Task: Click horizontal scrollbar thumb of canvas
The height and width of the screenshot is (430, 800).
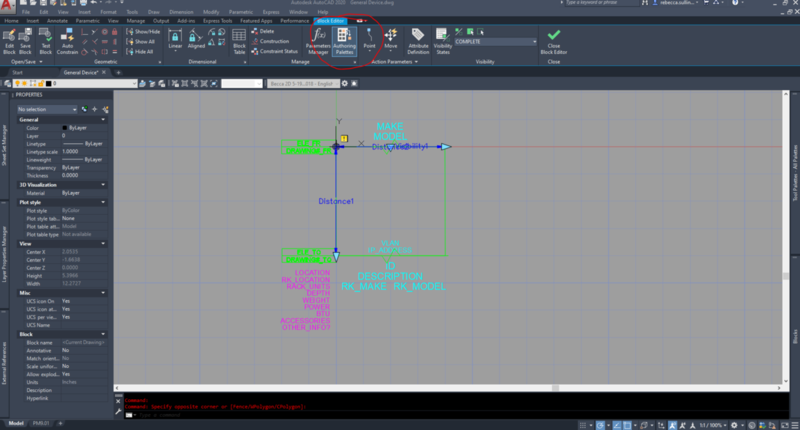Action: coord(555,388)
